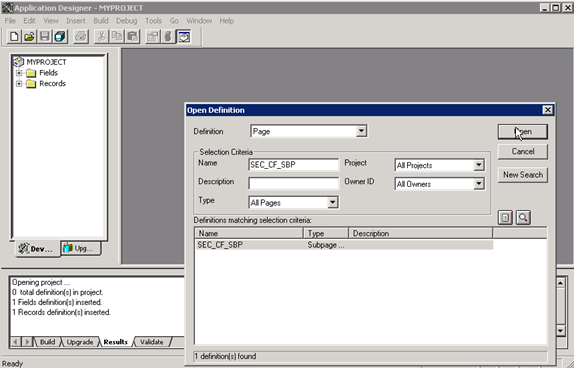574x368 pixels.
Task: Click the Cut scissors toolbar icon
Action: 101,37
